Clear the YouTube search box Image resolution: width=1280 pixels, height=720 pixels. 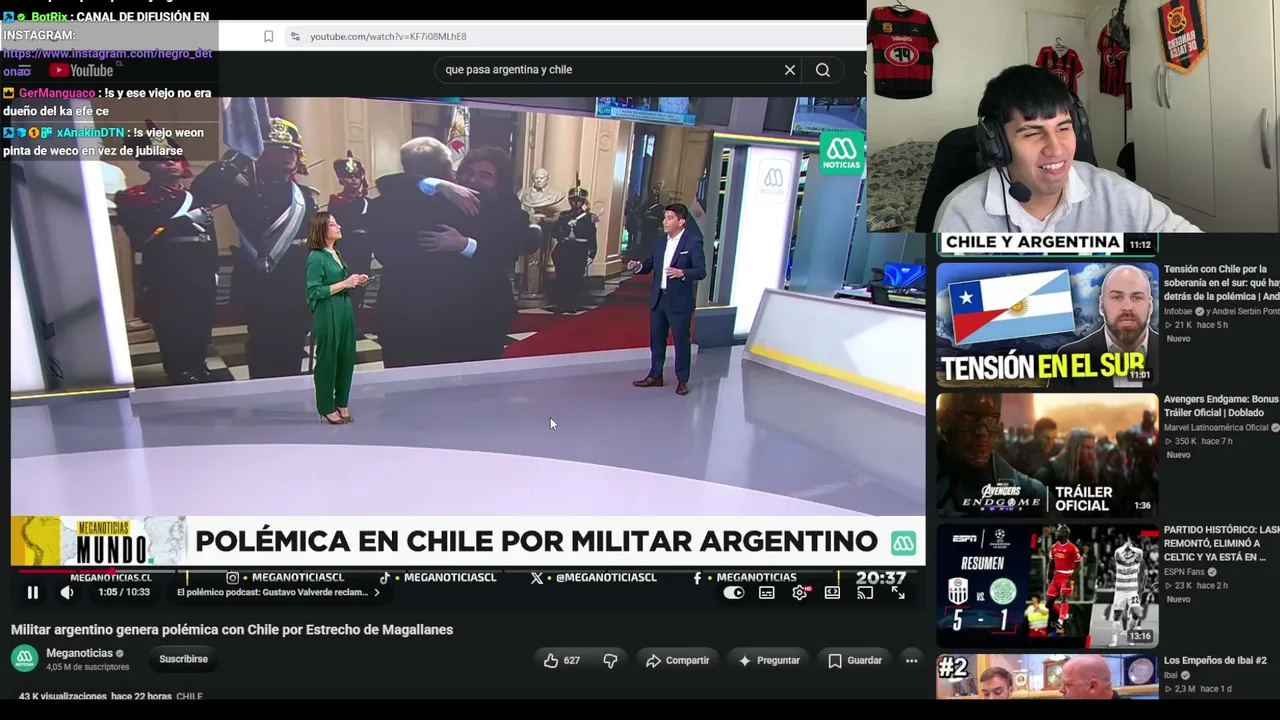[790, 70]
